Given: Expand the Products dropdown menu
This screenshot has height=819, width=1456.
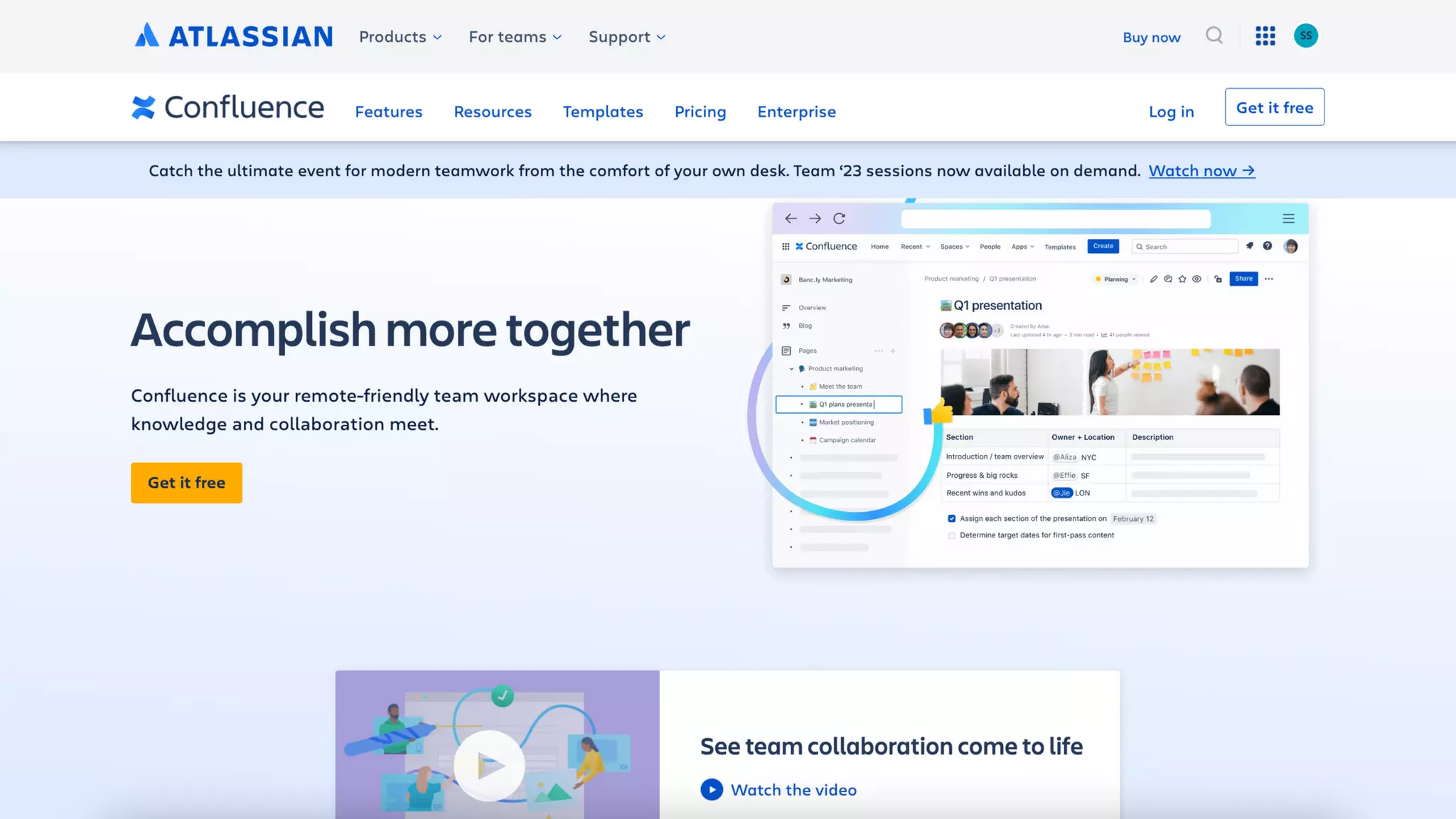Looking at the screenshot, I should pyautogui.click(x=400, y=37).
